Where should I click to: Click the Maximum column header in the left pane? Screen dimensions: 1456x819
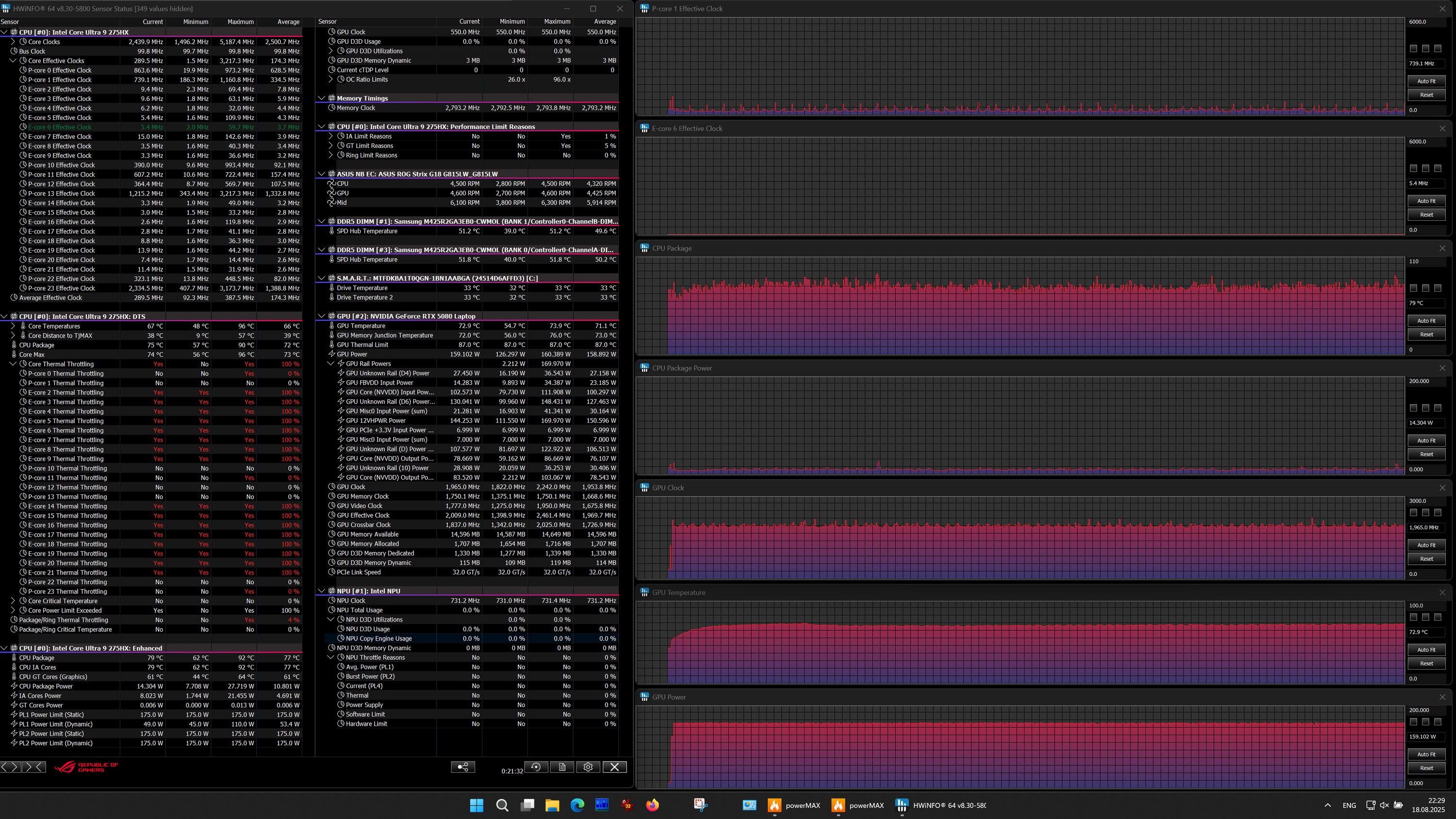click(240, 21)
